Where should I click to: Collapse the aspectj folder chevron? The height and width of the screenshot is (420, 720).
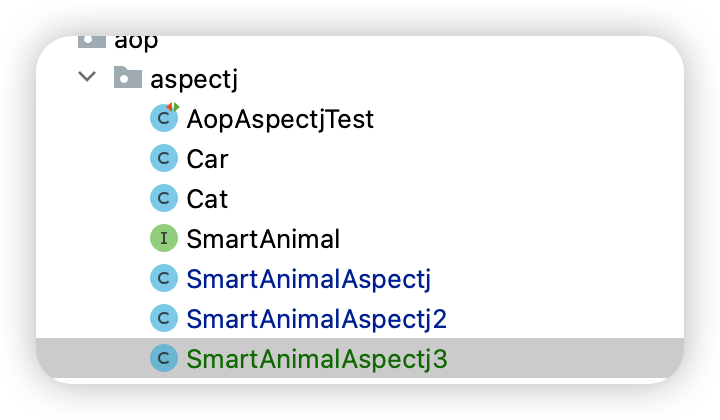tap(87, 76)
